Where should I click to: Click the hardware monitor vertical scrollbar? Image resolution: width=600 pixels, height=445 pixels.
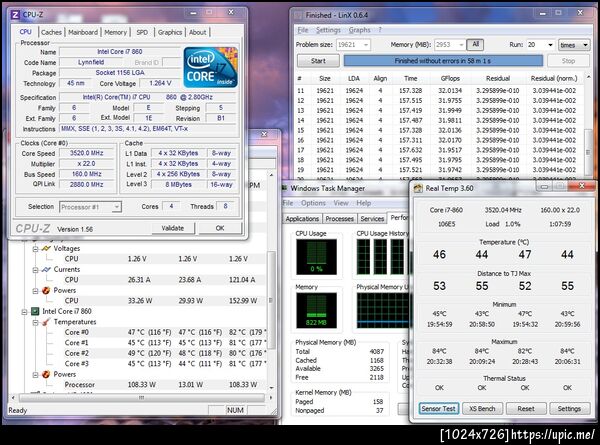coord(271,279)
